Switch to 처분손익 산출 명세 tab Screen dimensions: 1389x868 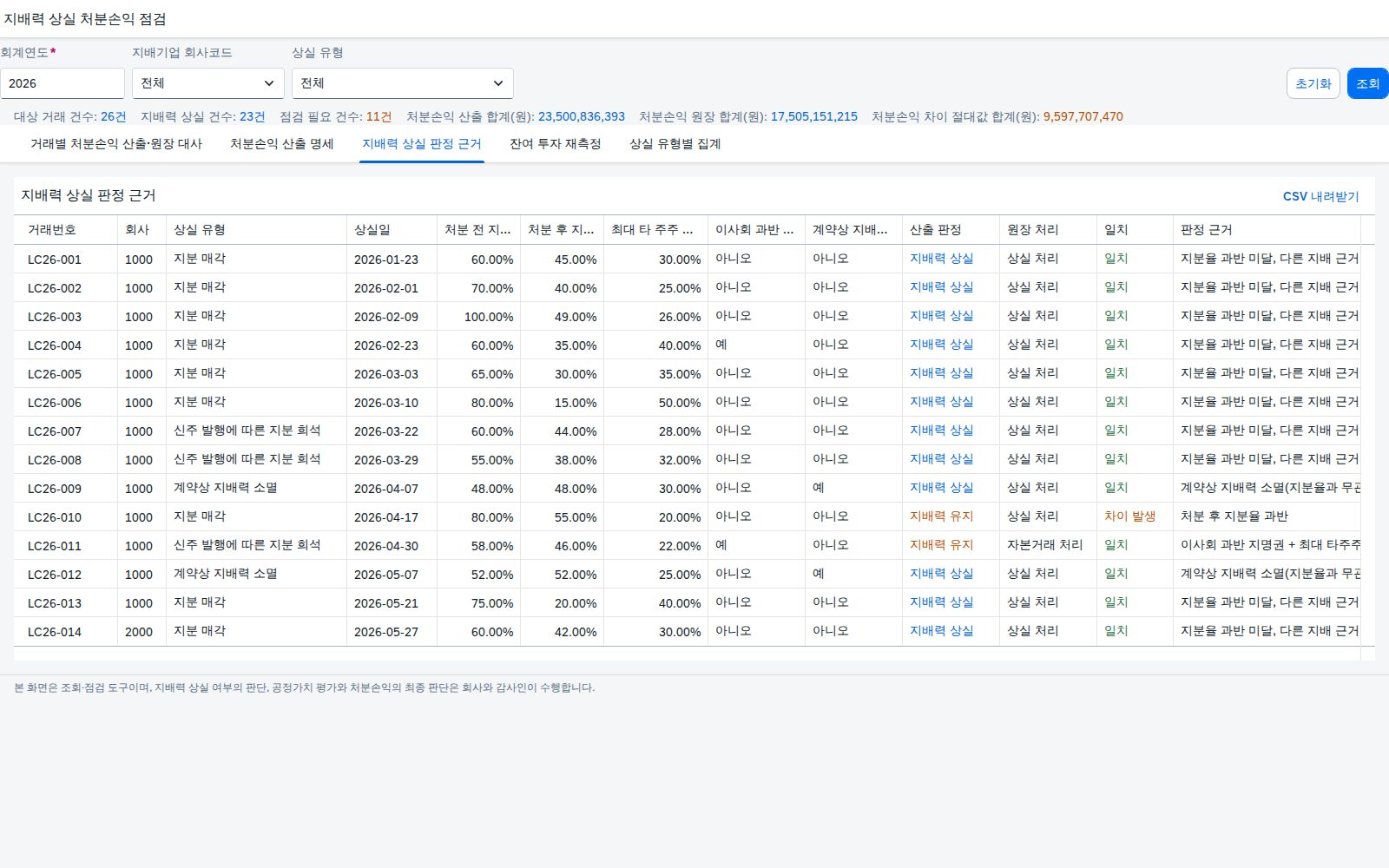pyautogui.click(x=282, y=144)
